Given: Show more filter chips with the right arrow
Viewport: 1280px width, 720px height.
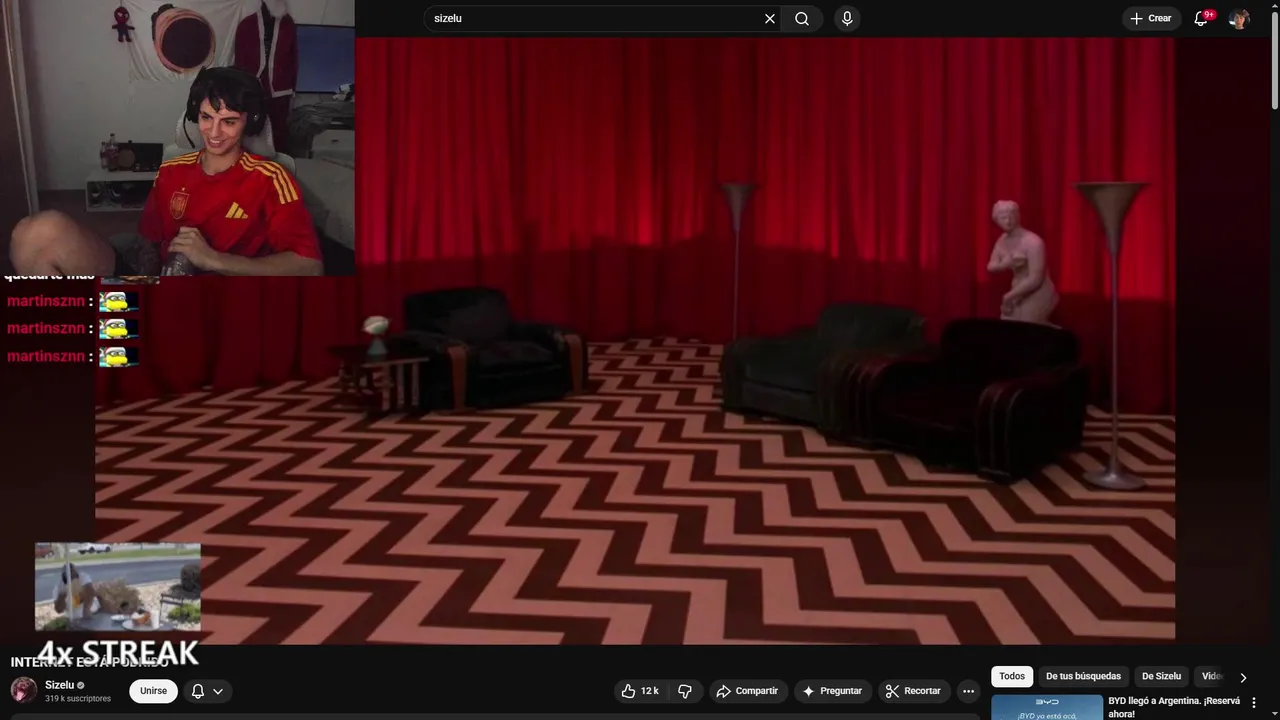Looking at the screenshot, I should click(1243, 677).
